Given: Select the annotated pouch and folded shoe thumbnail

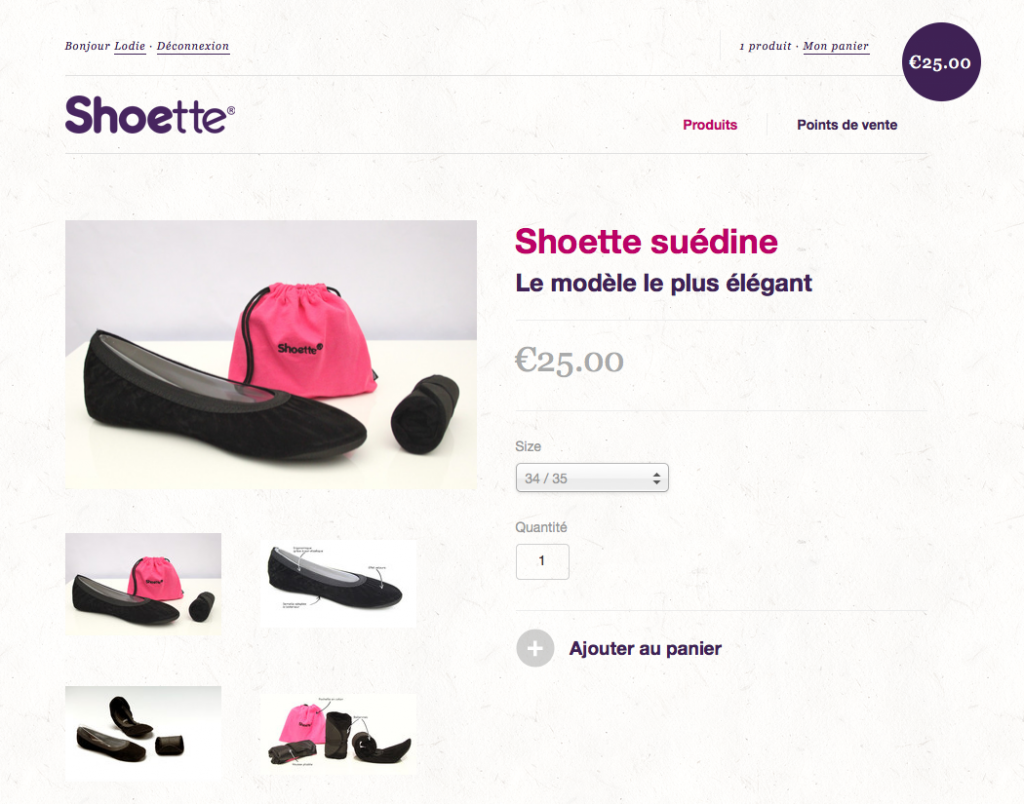Looking at the screenshot, I should (338, 733).
